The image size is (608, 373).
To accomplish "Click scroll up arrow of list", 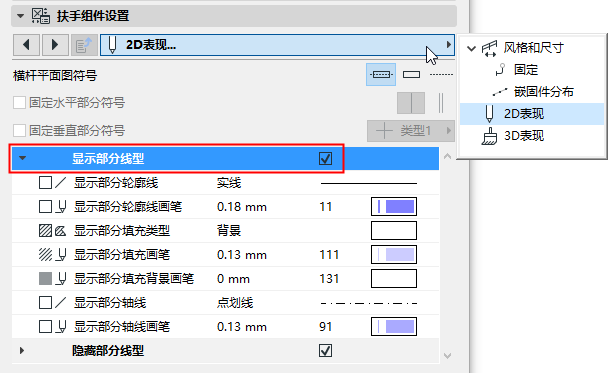I will (447, 156).
